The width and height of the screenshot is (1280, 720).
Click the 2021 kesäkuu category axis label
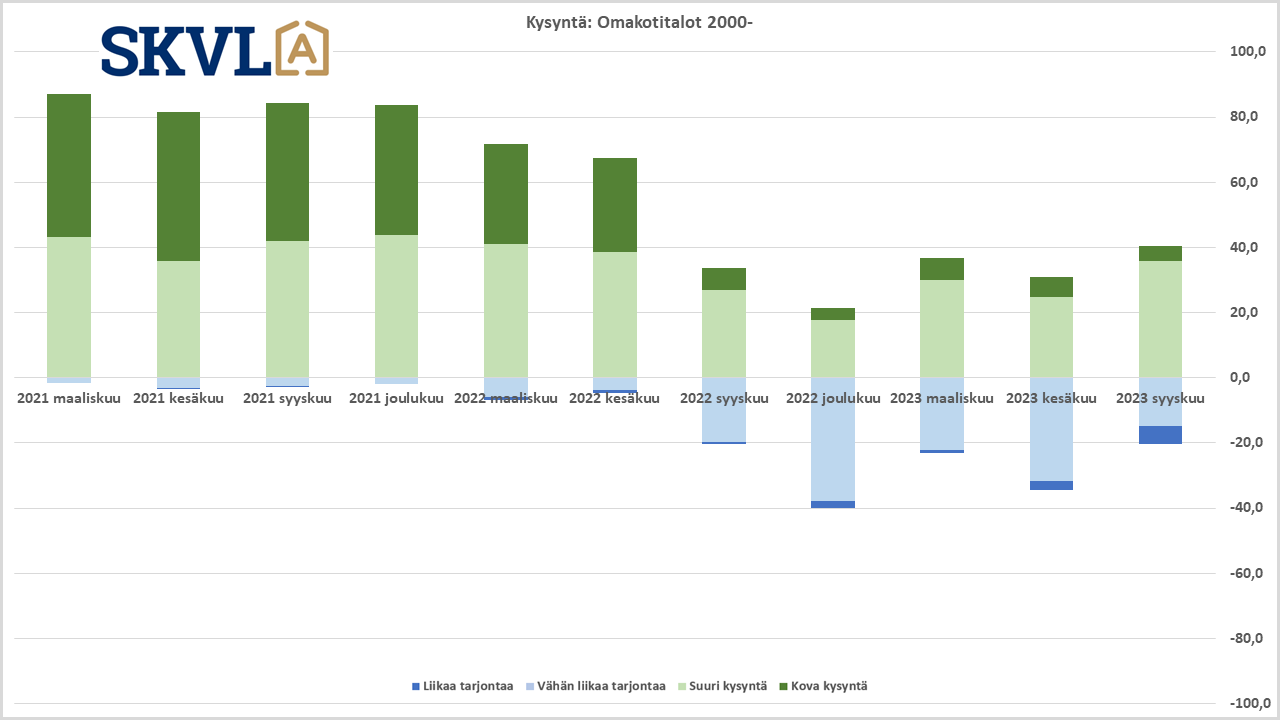(x=178, y=398)
